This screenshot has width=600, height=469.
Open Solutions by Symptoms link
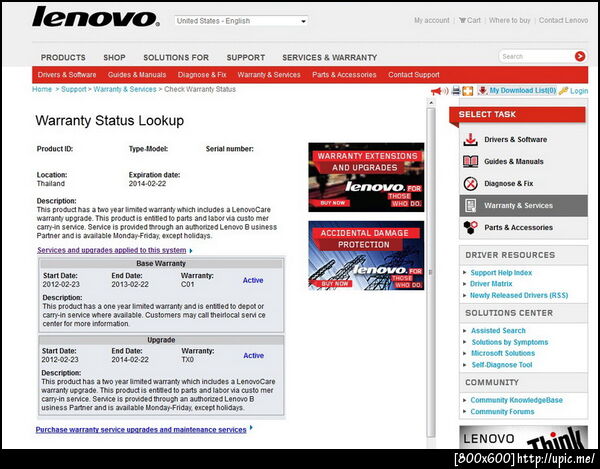click(x=510, y=342)
